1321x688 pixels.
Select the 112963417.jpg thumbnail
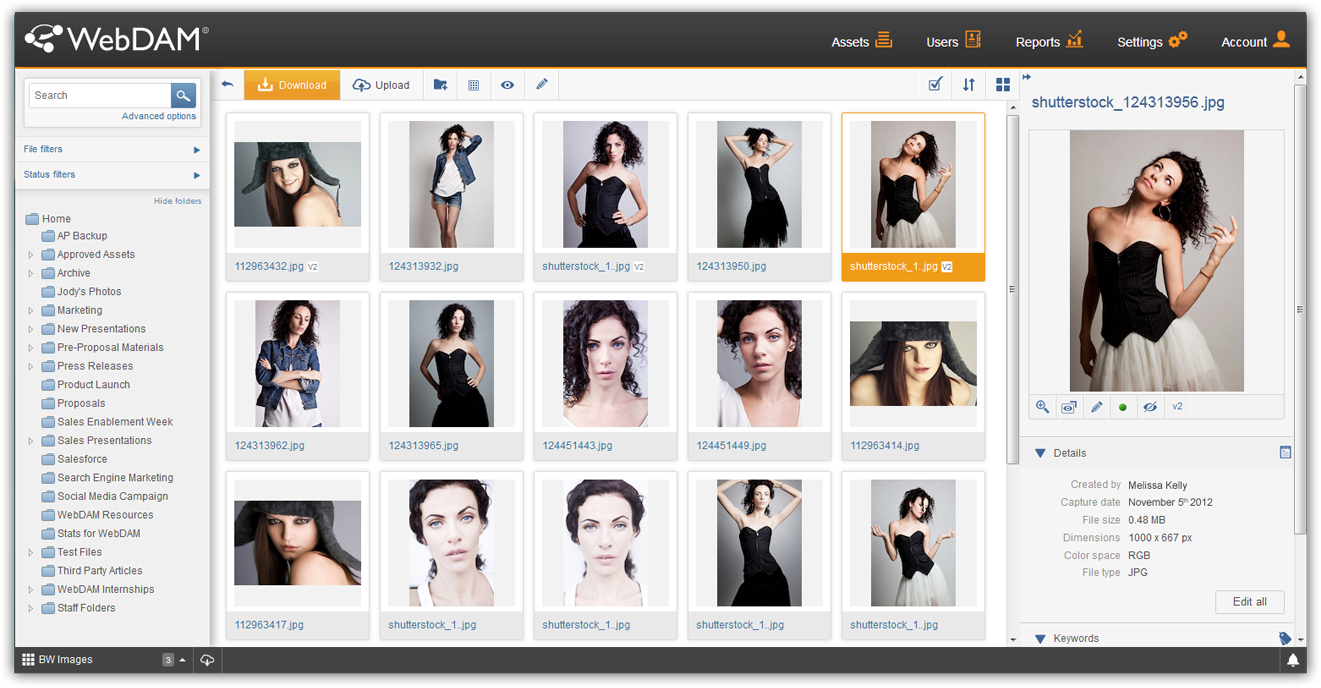pos(298,543)
